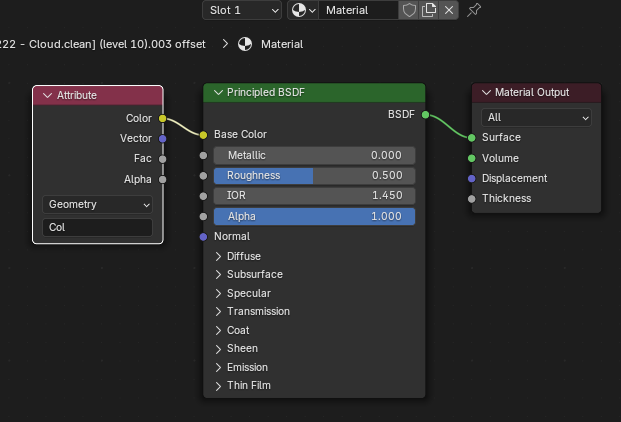Click the Attribute Alpha output socket

(162, 180)
